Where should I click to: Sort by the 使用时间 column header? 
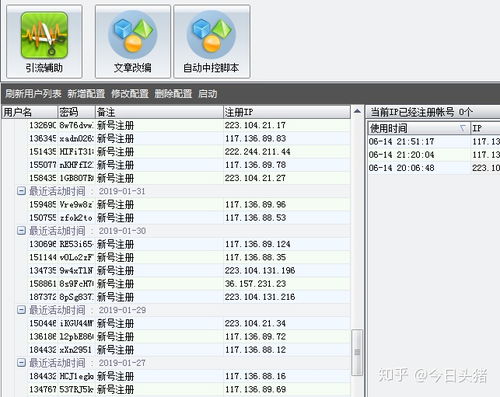(419, 128)
